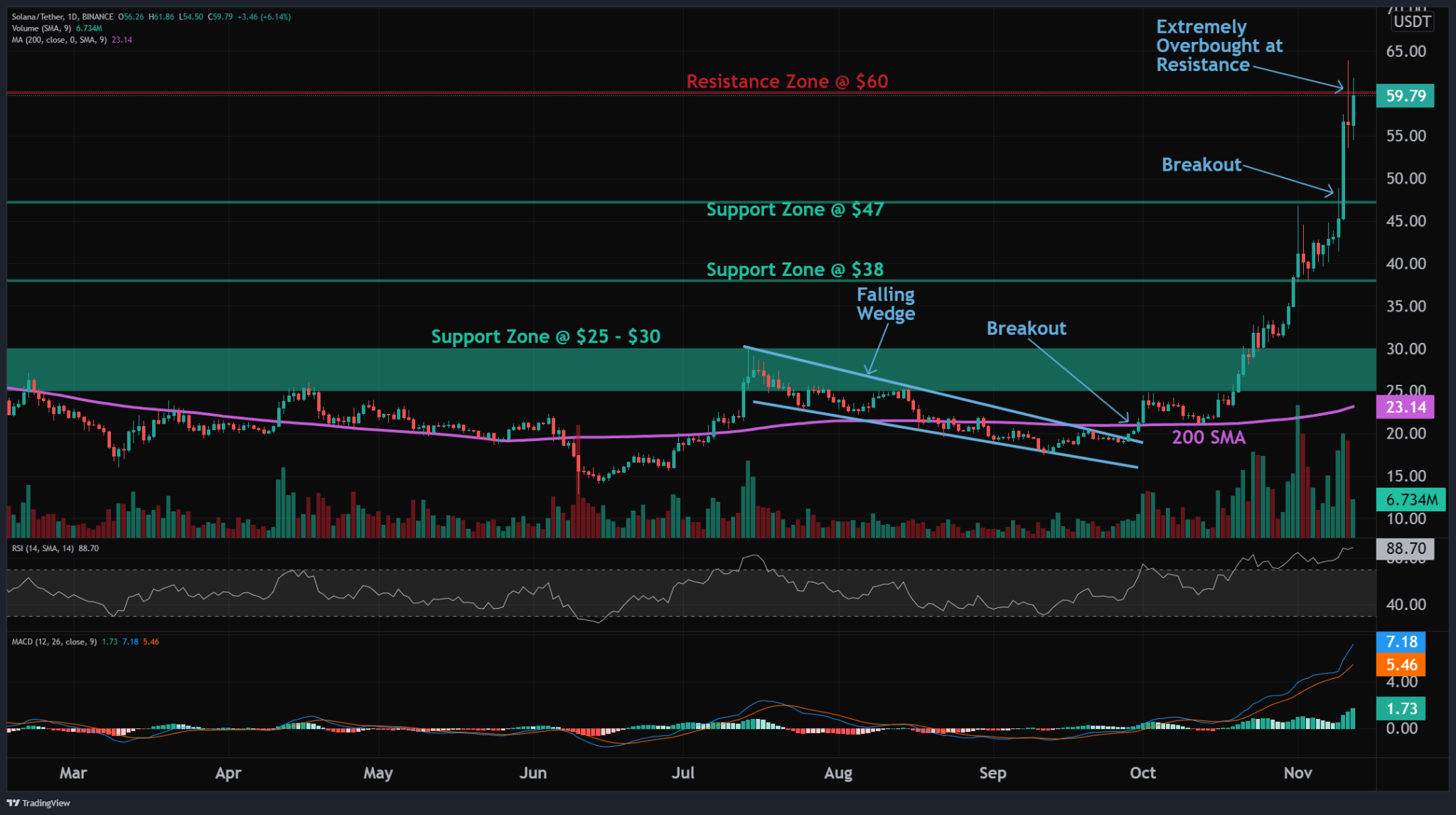The width and height of the screenshot is (1456, 815).
Task: Click the Extremely Overbought at Resistance annotation
Action: (1221, 46)
